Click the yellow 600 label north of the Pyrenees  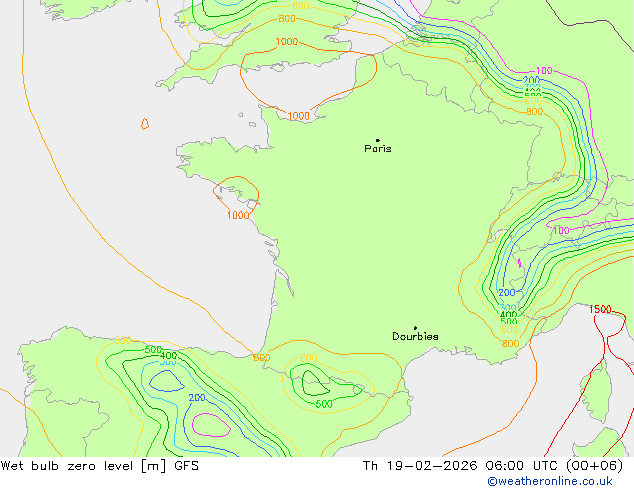tap(309, 358)
